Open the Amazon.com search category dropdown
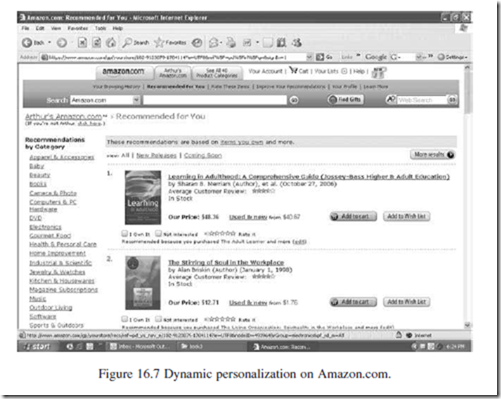Screen dimensions: 501x399 [136, 100]
